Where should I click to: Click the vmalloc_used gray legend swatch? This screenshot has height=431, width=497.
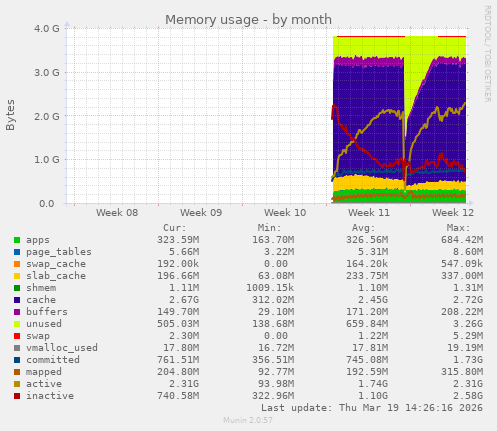(17, 348)
